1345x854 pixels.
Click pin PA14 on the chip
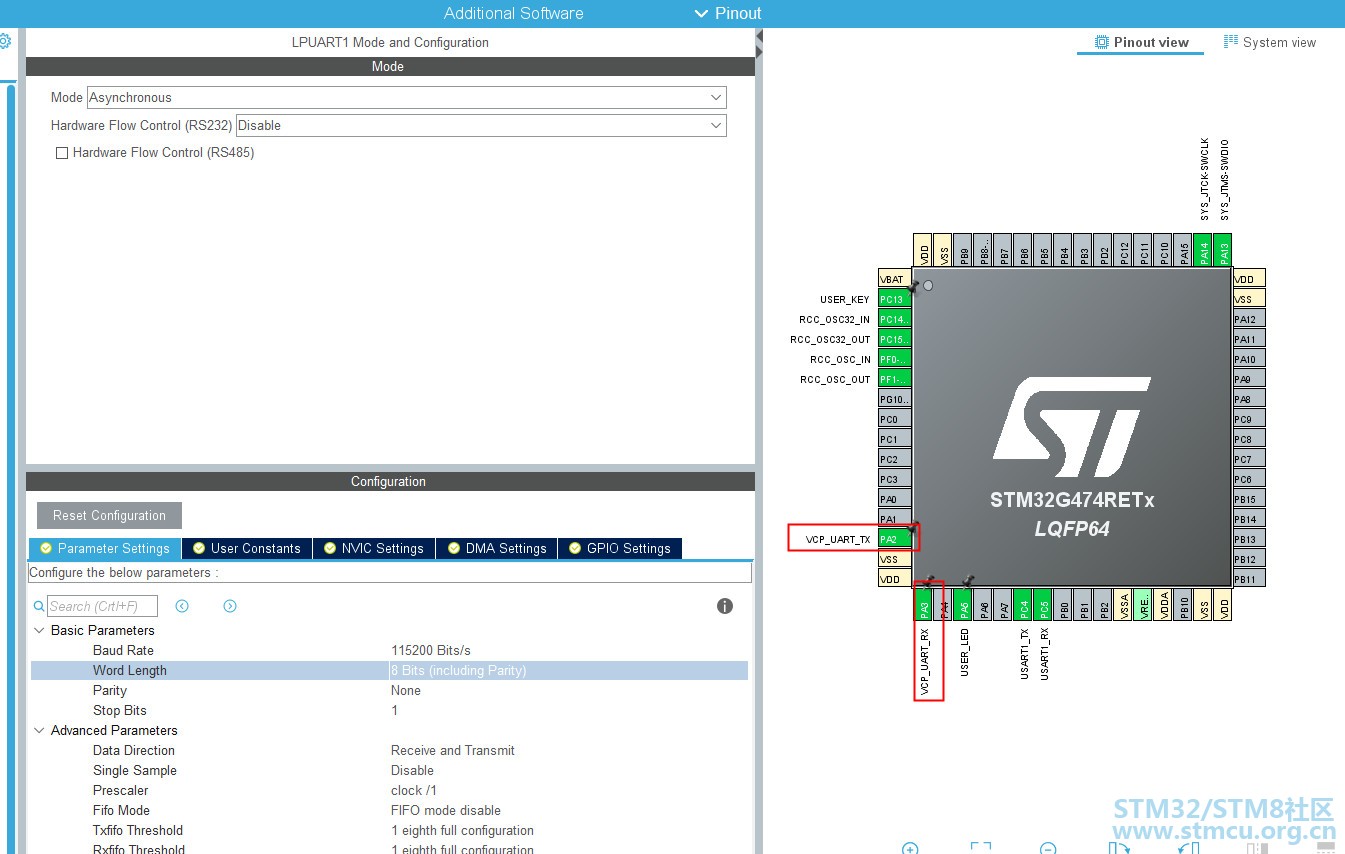pyautogui.click(x=1203, y=250)
